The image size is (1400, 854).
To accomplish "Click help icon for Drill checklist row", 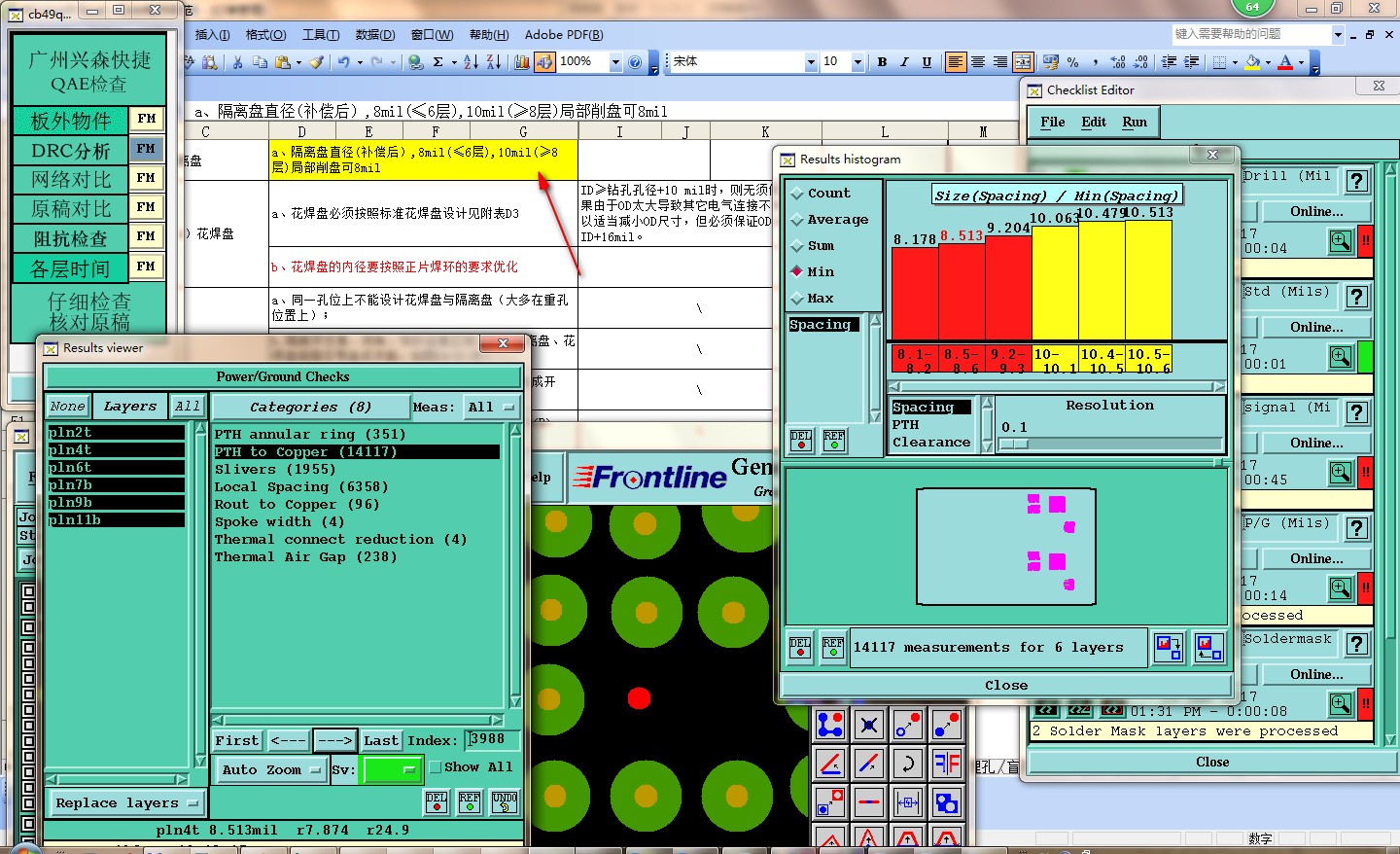I will [x=1357, y=181].
